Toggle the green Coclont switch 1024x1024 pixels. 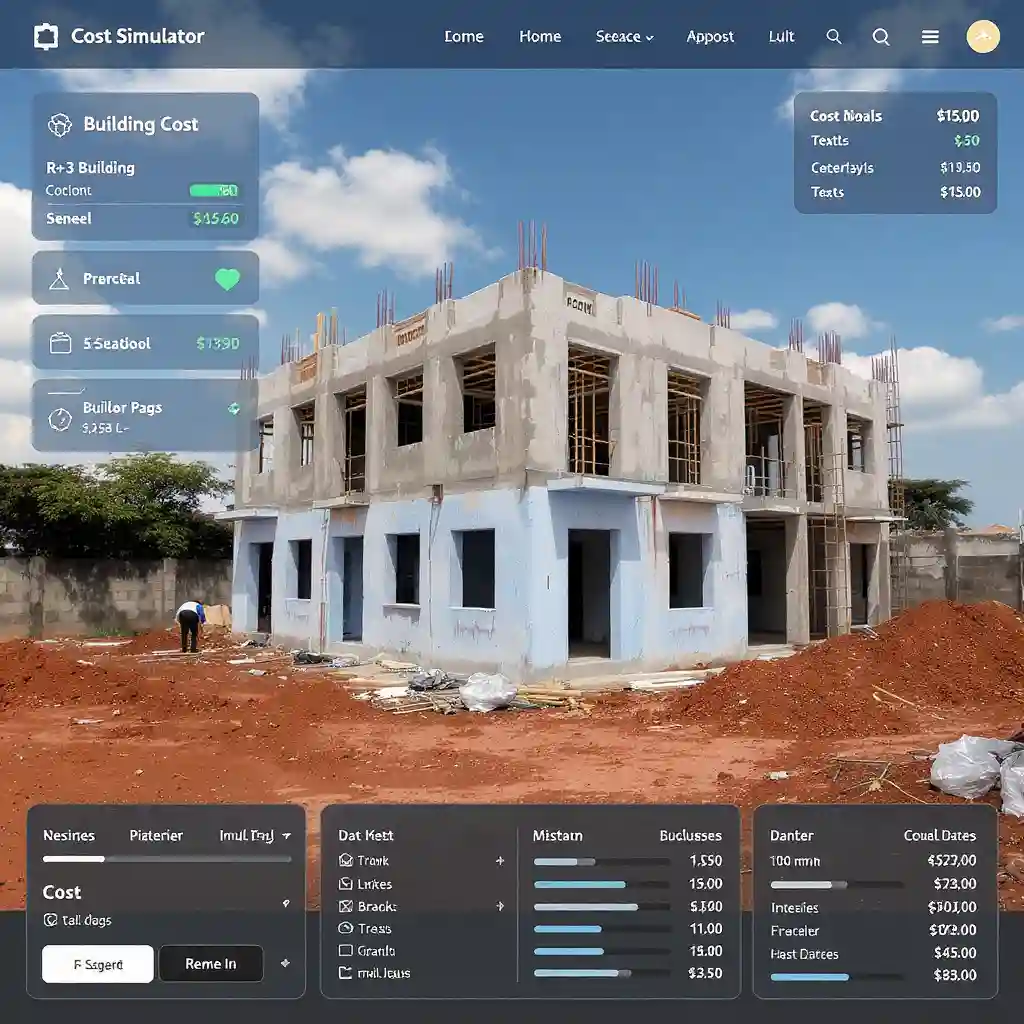click(x=213, y=190)
